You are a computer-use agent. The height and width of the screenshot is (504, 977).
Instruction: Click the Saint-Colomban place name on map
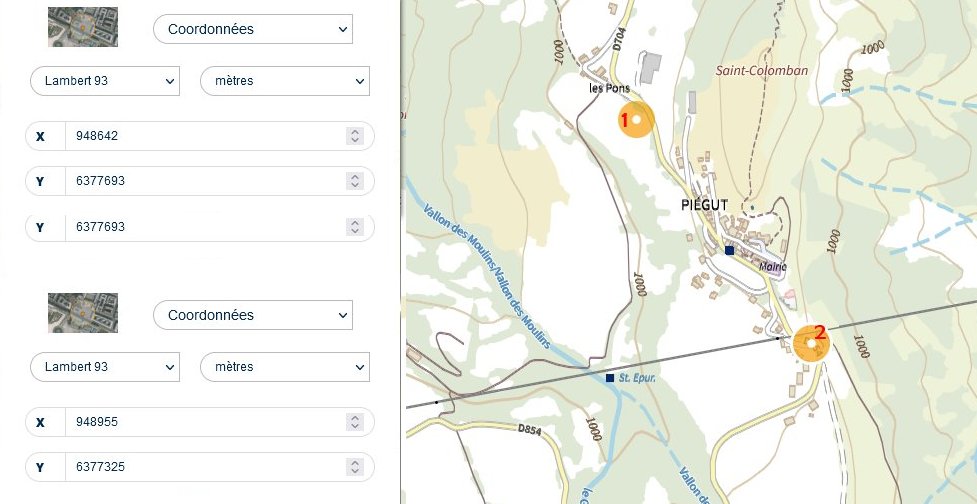(761, 71)
